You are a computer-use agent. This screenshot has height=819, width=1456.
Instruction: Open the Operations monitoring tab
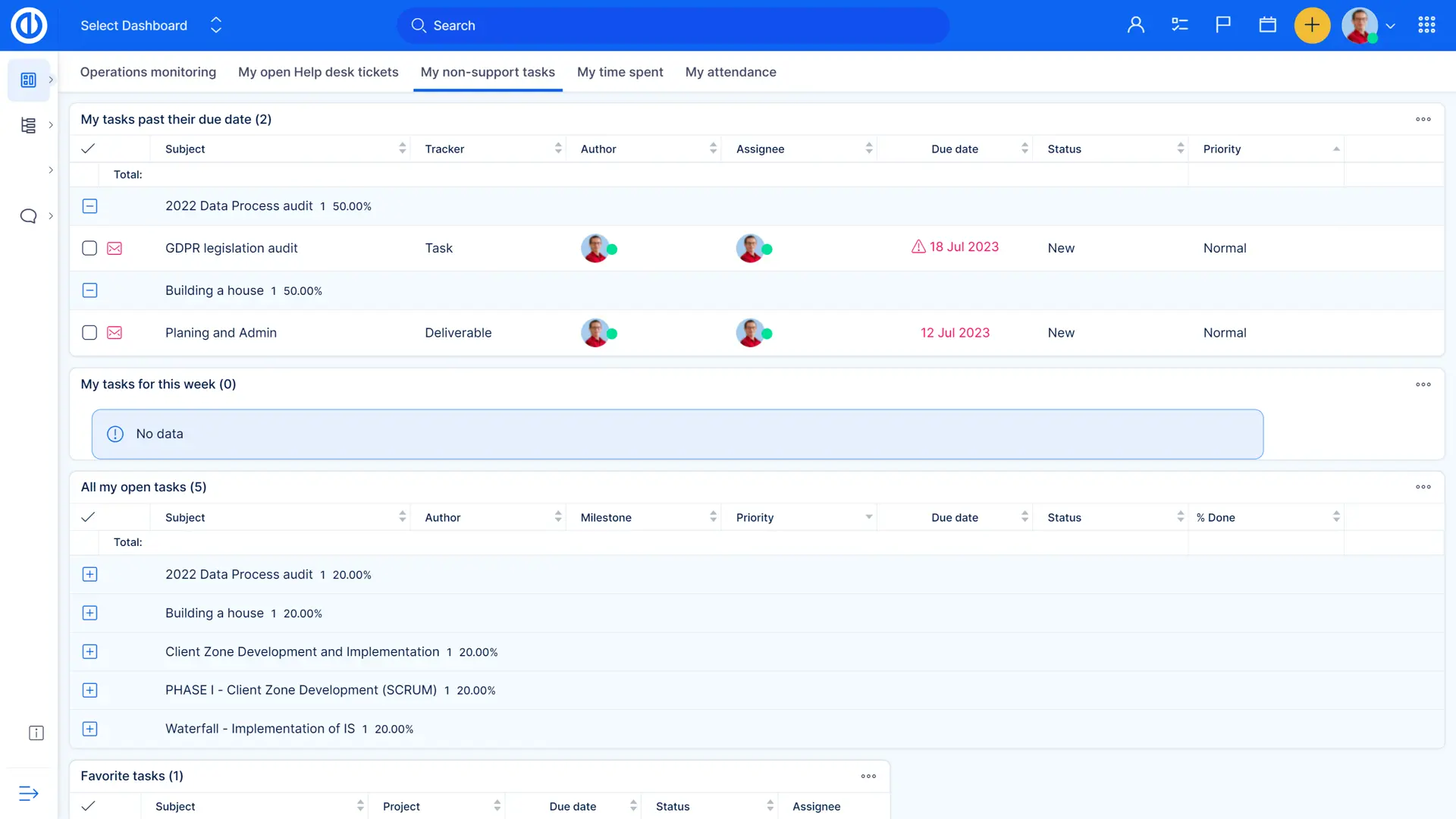(x=148, y=72)
